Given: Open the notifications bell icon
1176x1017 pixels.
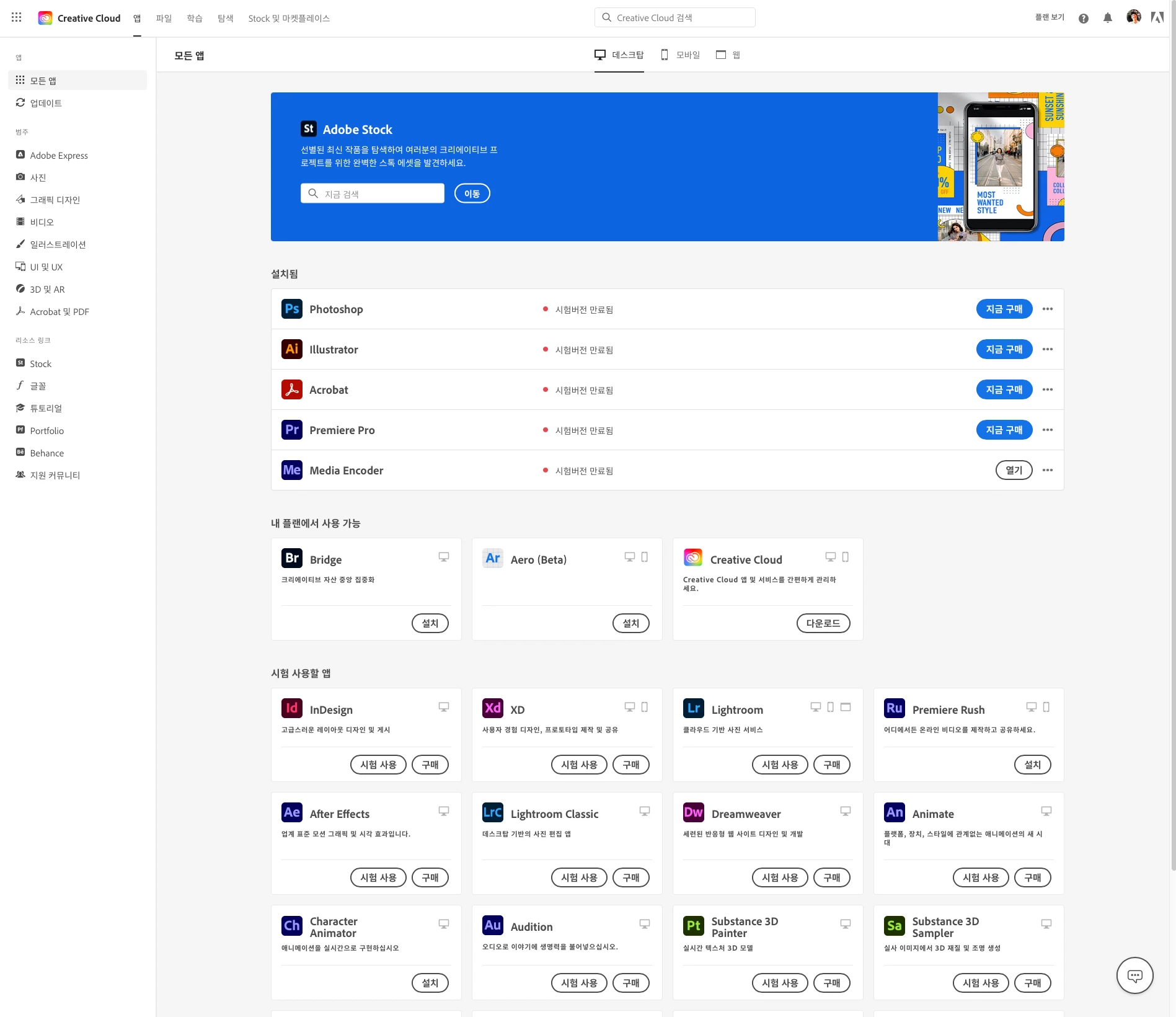Looking at the screenshot, I should pyautogui.click(x=1108, y=18).
